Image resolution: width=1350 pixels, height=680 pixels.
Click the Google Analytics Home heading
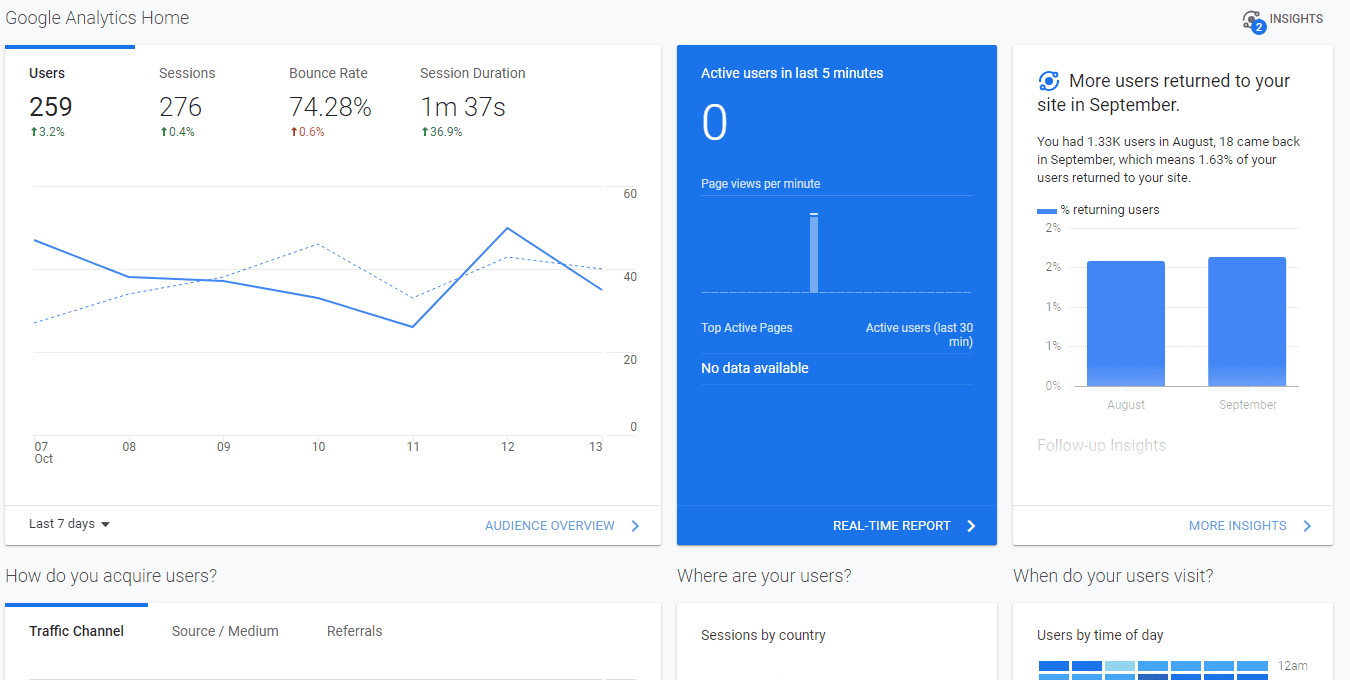pyautogui.click(x=97, y=18)
